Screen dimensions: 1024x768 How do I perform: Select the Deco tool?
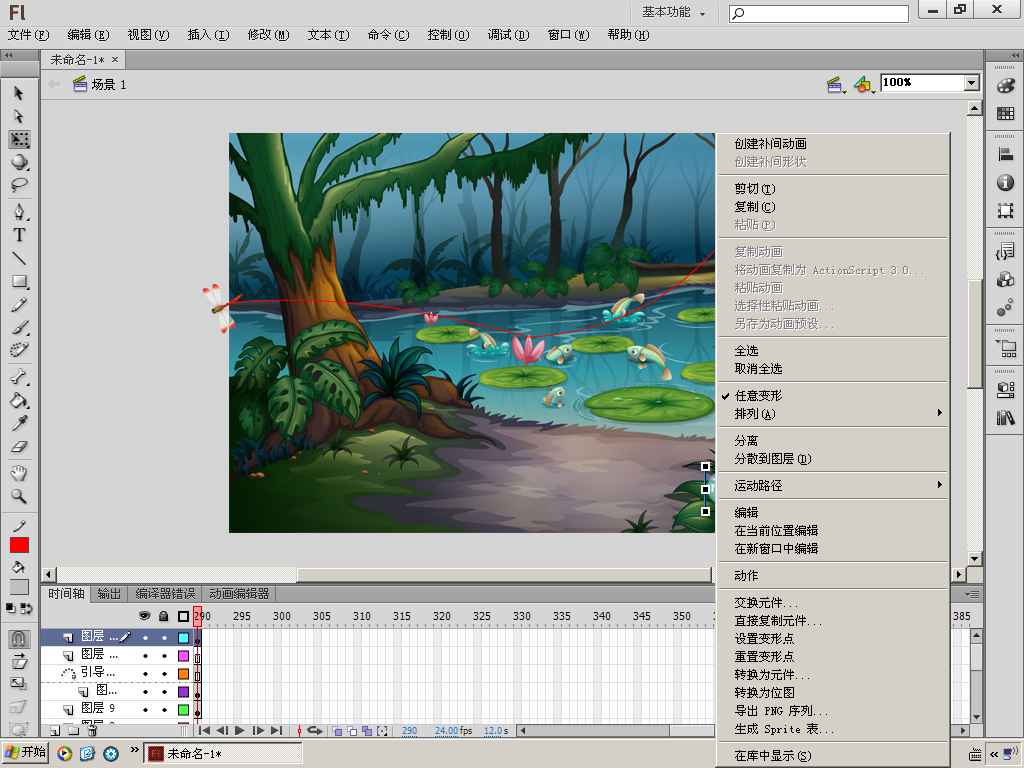coord(19,350)
